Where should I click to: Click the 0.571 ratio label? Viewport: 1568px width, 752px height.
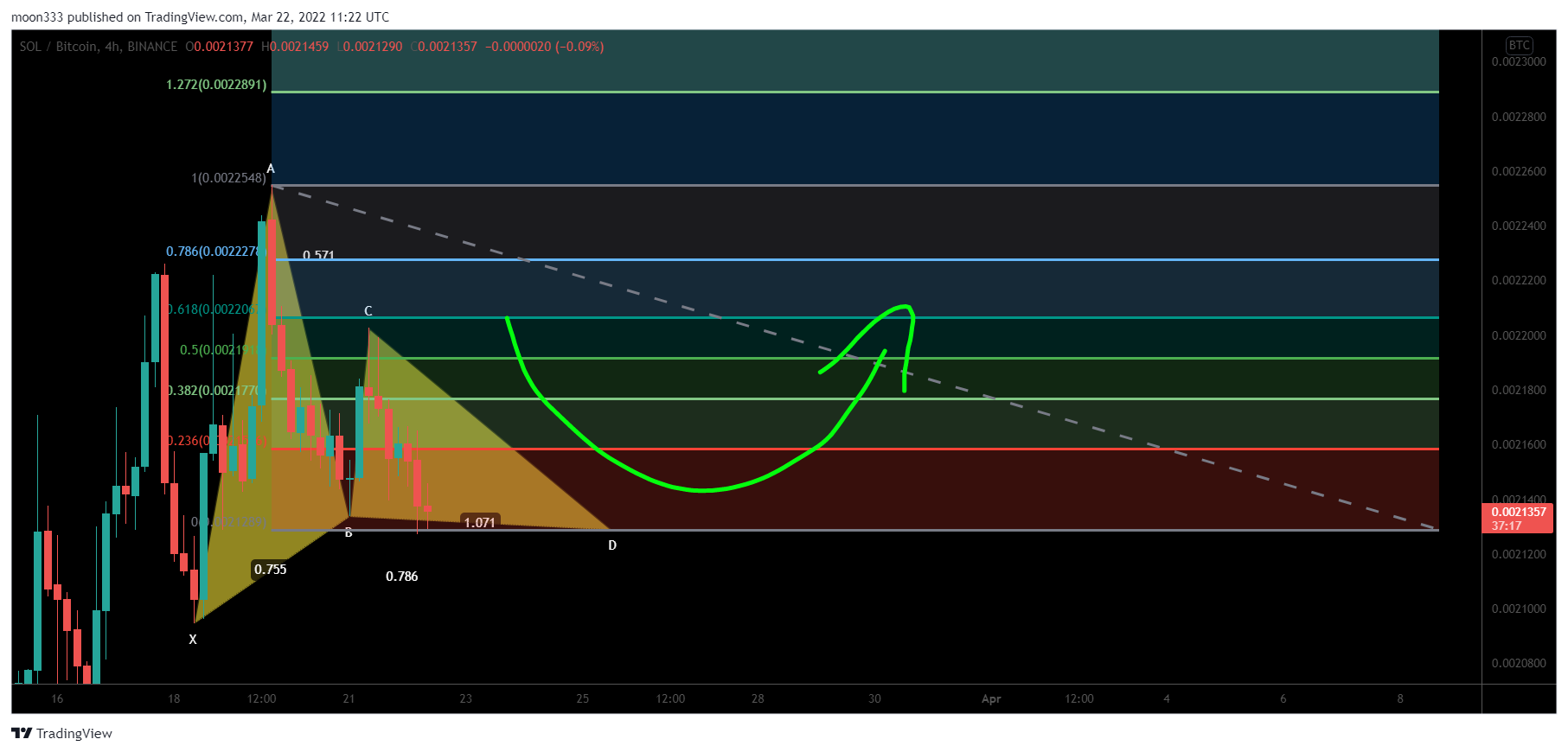point(318,255)
